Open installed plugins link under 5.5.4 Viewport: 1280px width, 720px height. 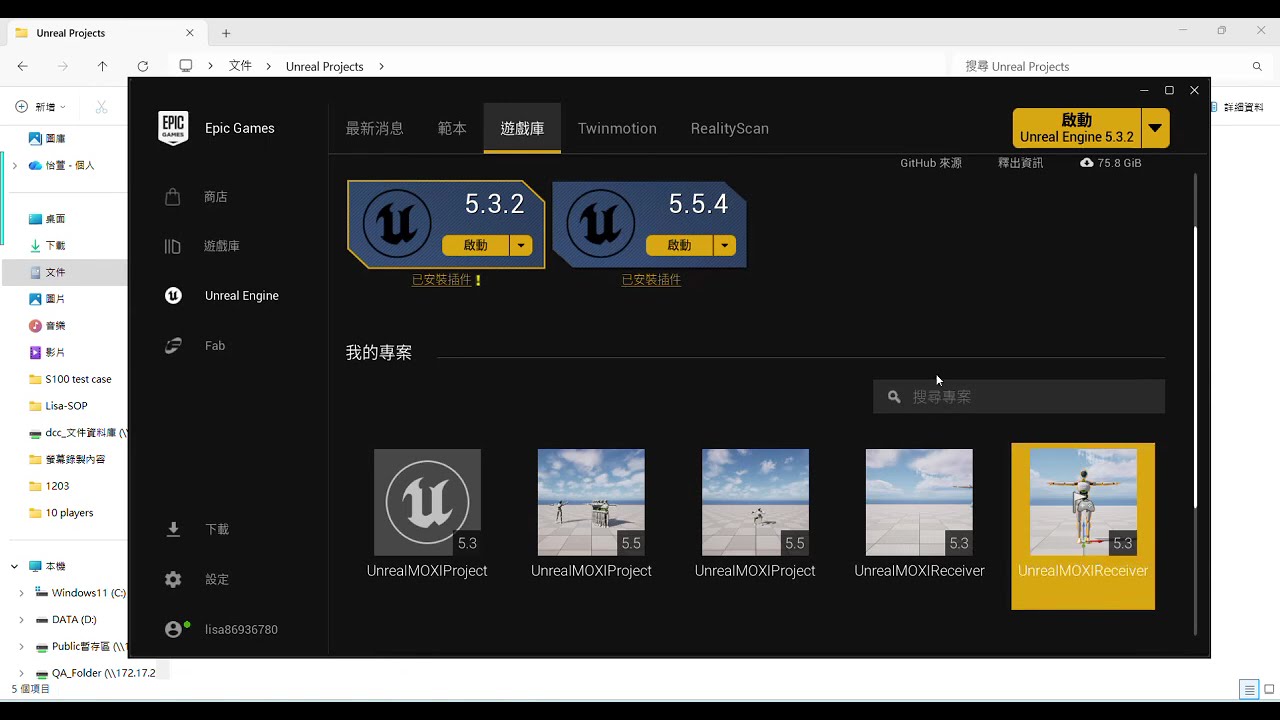click(x=651, y=280)
